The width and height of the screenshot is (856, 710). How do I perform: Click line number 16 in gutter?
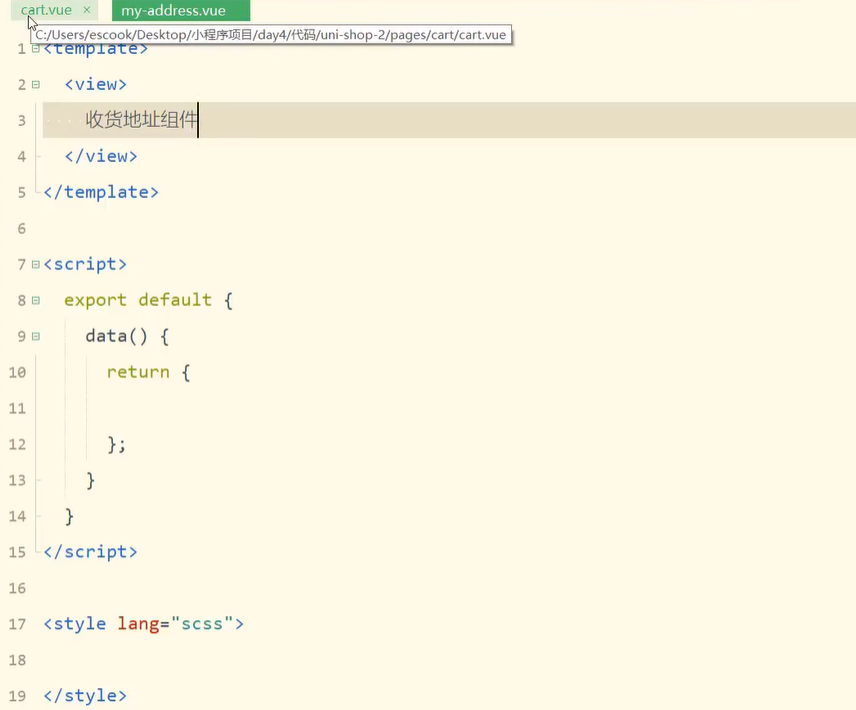point(17,588)
